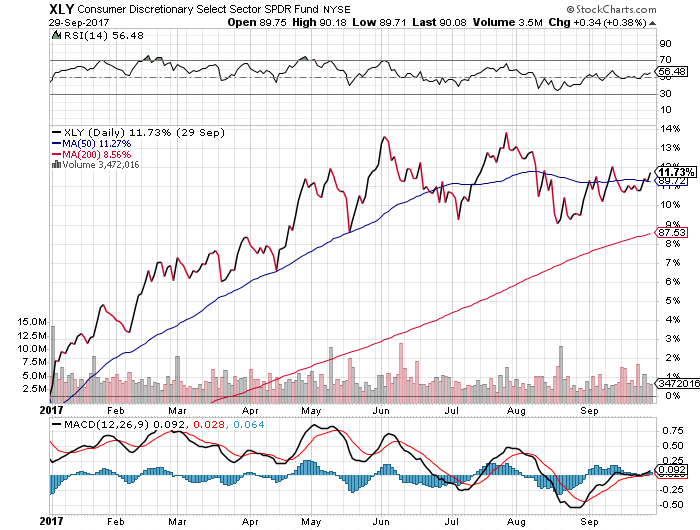Click the black XLY line legend sample
Image resolution: width=700 pixels, height=530 pixels.
[56, 132]
